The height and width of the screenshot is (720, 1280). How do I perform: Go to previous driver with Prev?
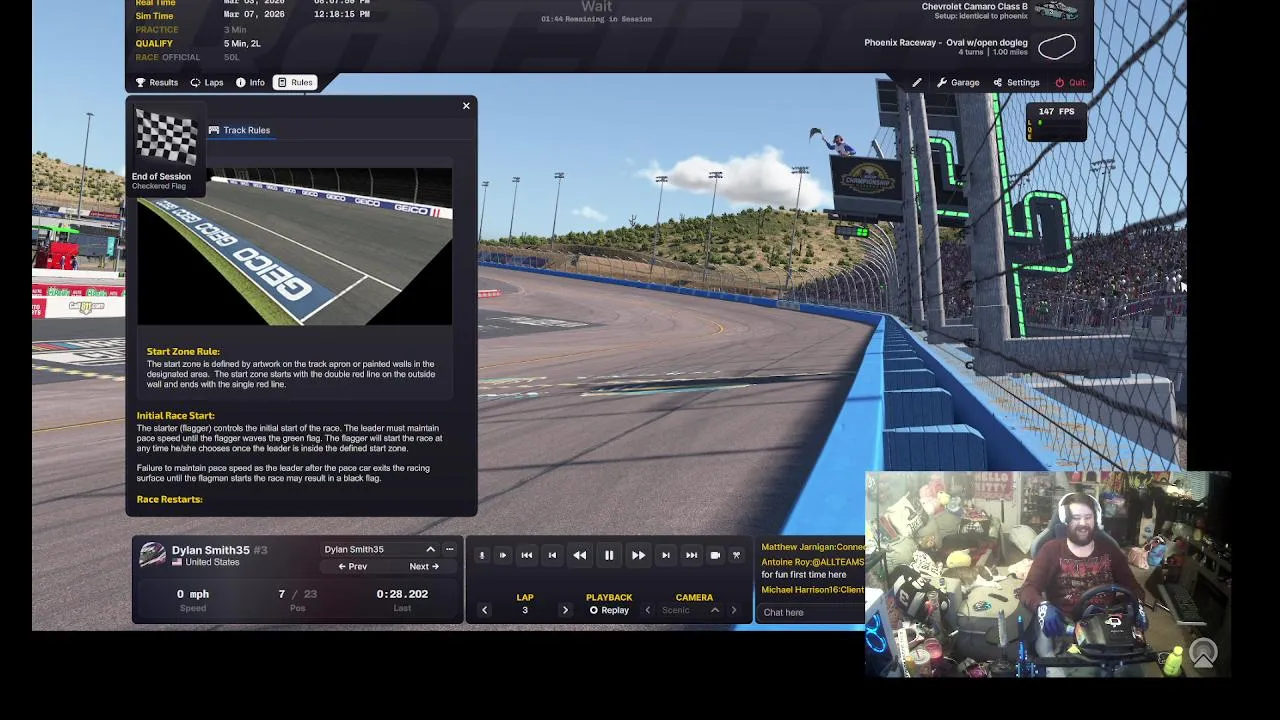(352, 566)
